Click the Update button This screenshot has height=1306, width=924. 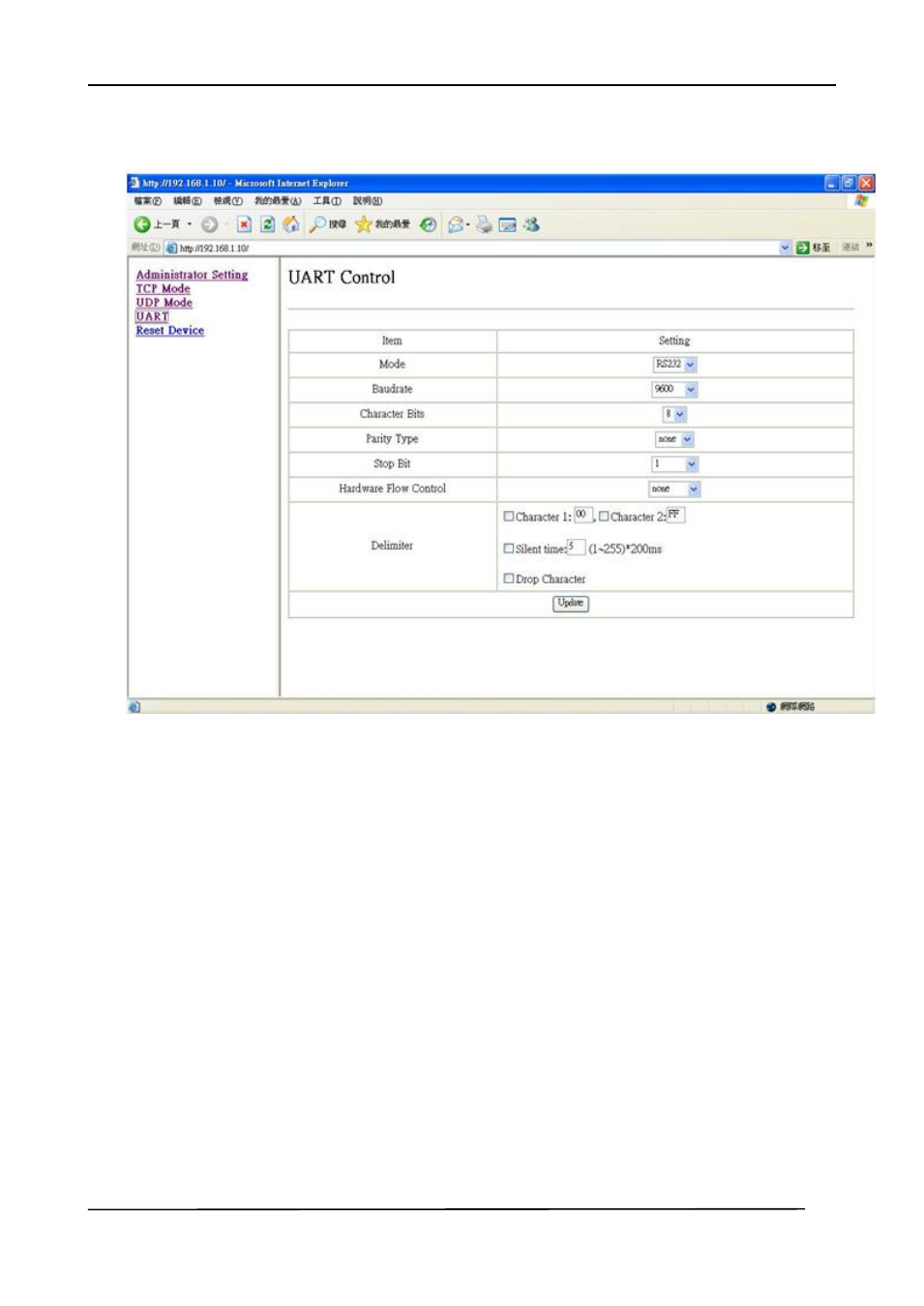(571, 604)
